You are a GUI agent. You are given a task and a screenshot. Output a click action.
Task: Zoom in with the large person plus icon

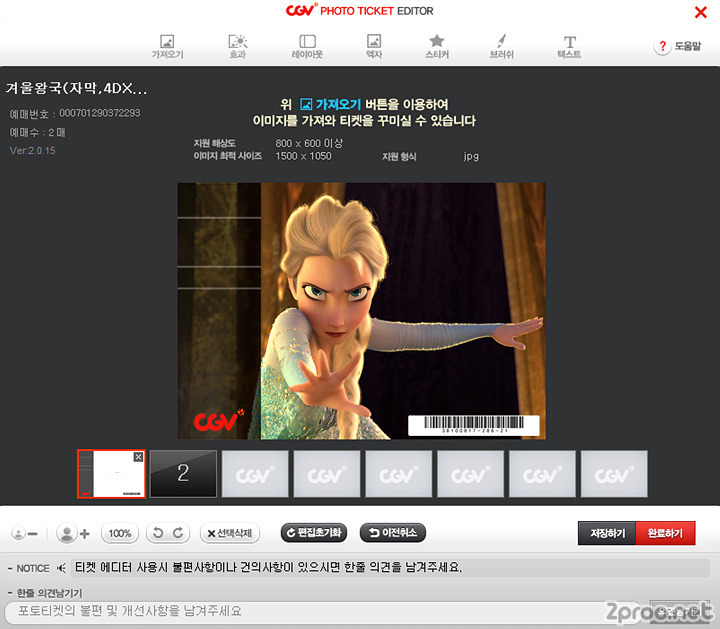click(x=73, y=534)
